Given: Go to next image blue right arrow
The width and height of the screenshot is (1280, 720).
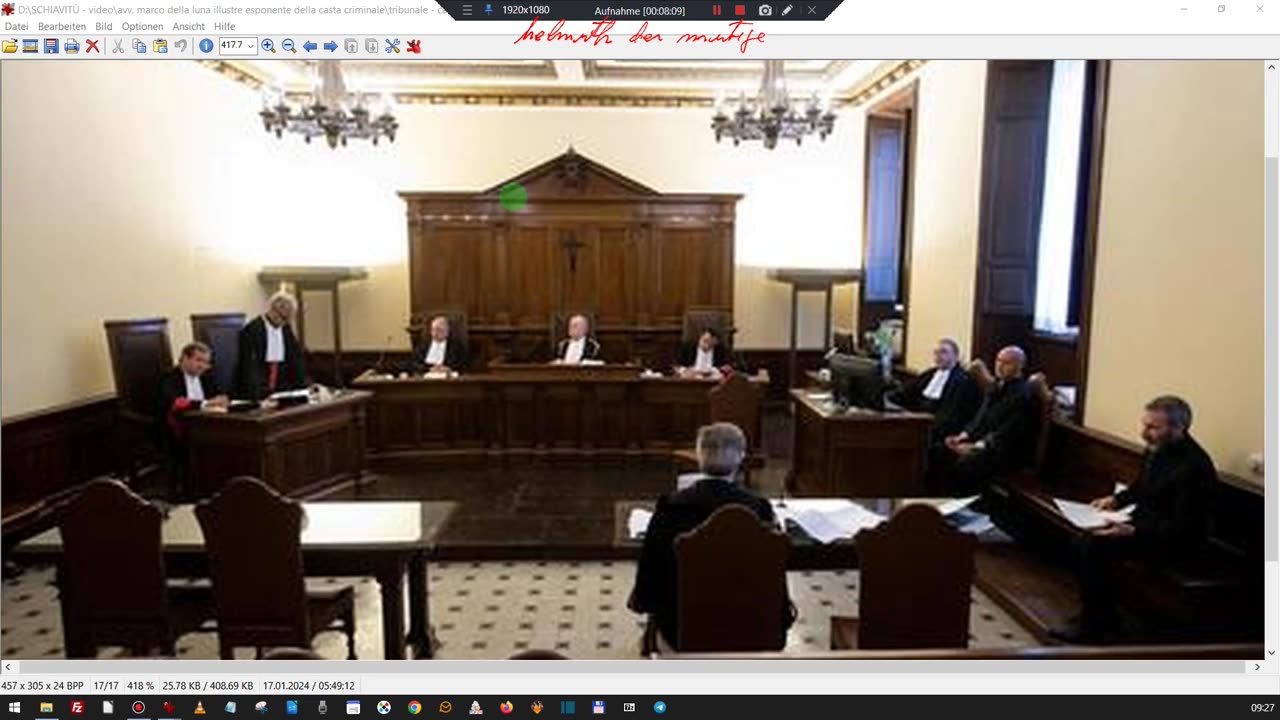Looking at the screenshot, I should pos(330,46).
